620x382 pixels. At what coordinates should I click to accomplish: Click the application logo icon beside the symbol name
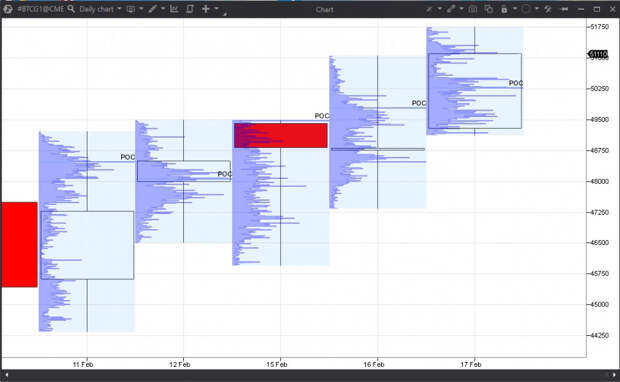[8, 9]
